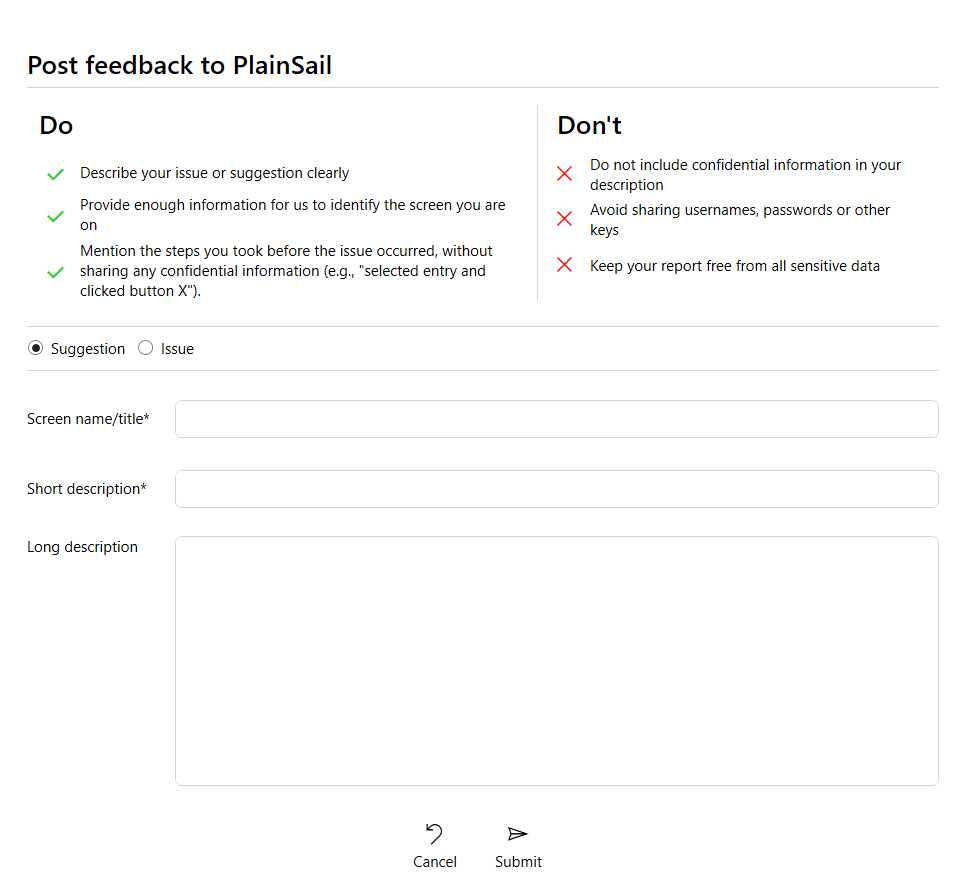Image resolution: width=967 pixels, height=892 pixels.
Task: Click the Submit button label
Action: click(518, 862)
